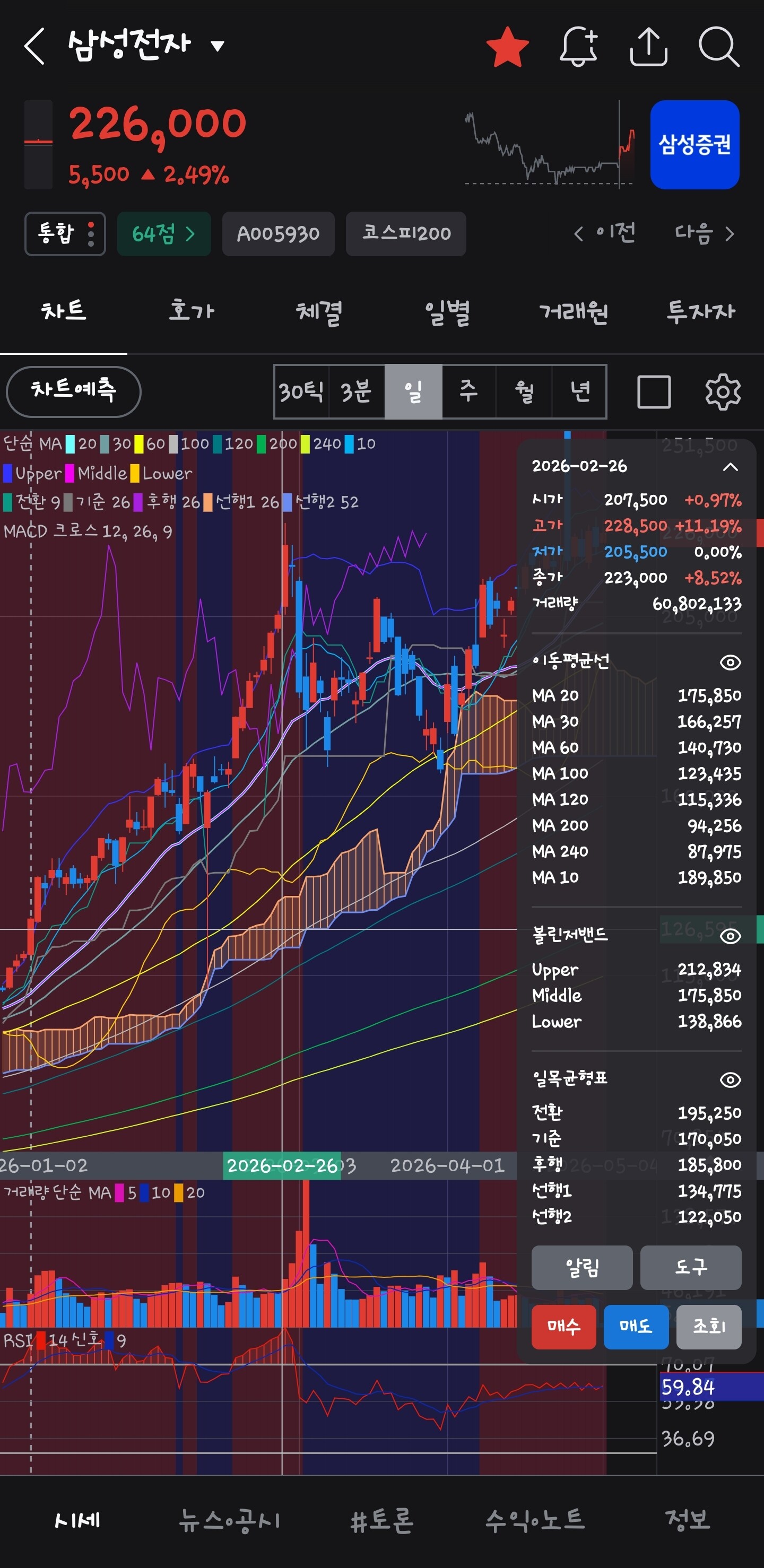
Task: Select the 3분 chart period
Action: pos(356,391)
